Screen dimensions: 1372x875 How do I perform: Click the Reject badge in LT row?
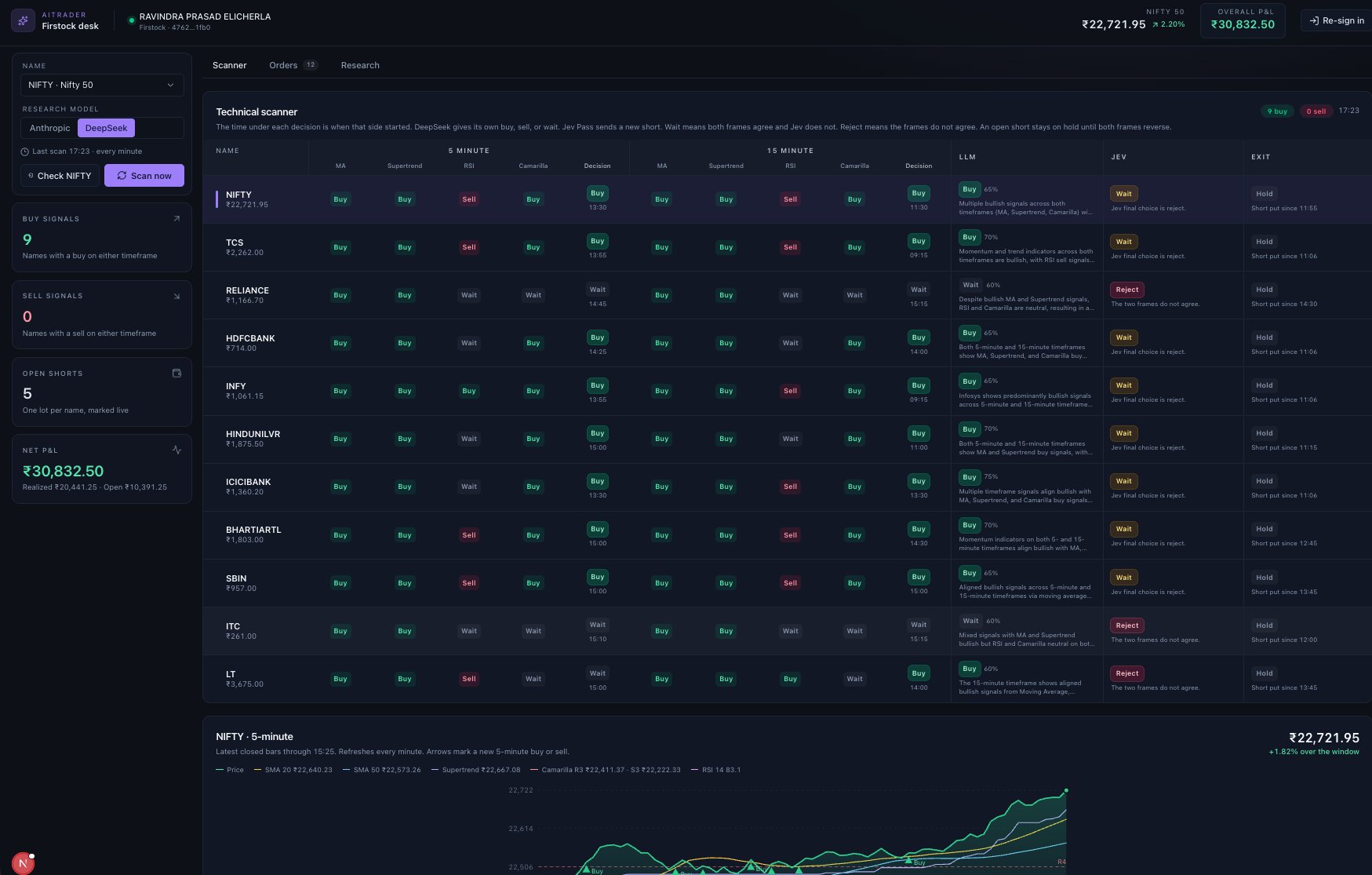(x=1126, y=673)
